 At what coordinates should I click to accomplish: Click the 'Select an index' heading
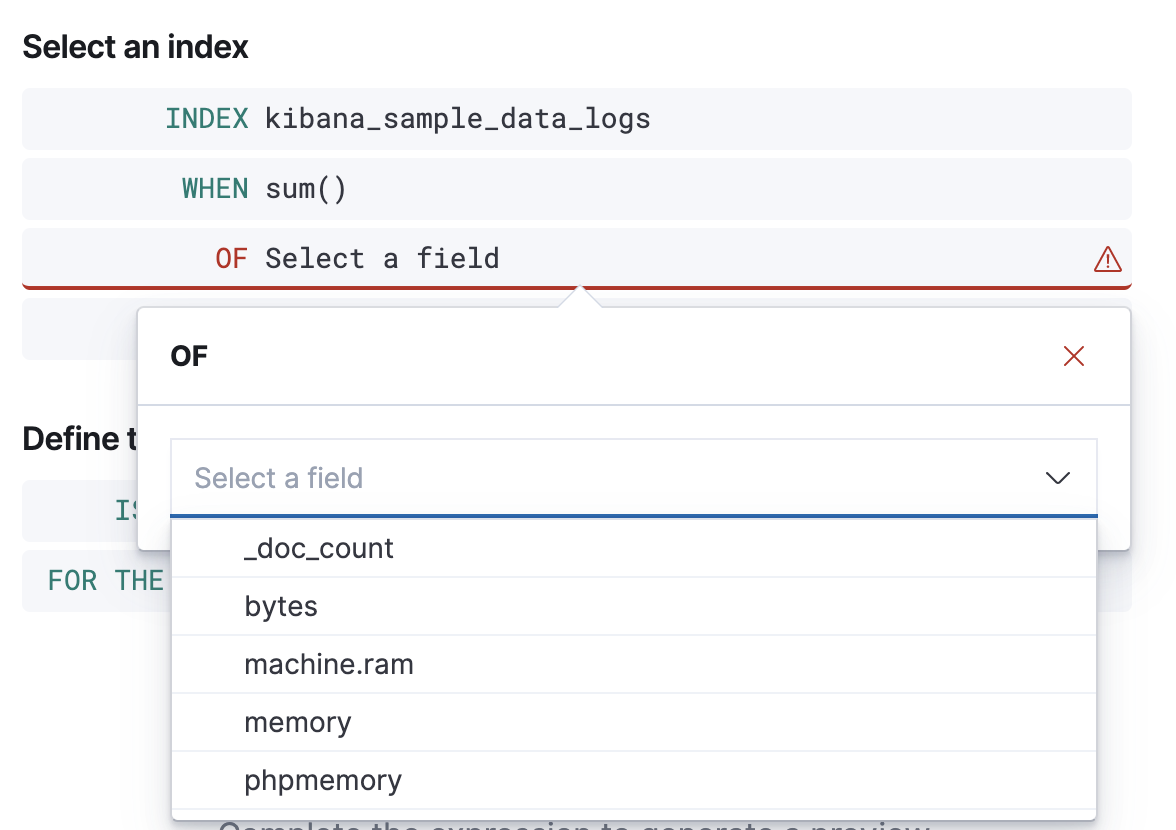point(135,46)
